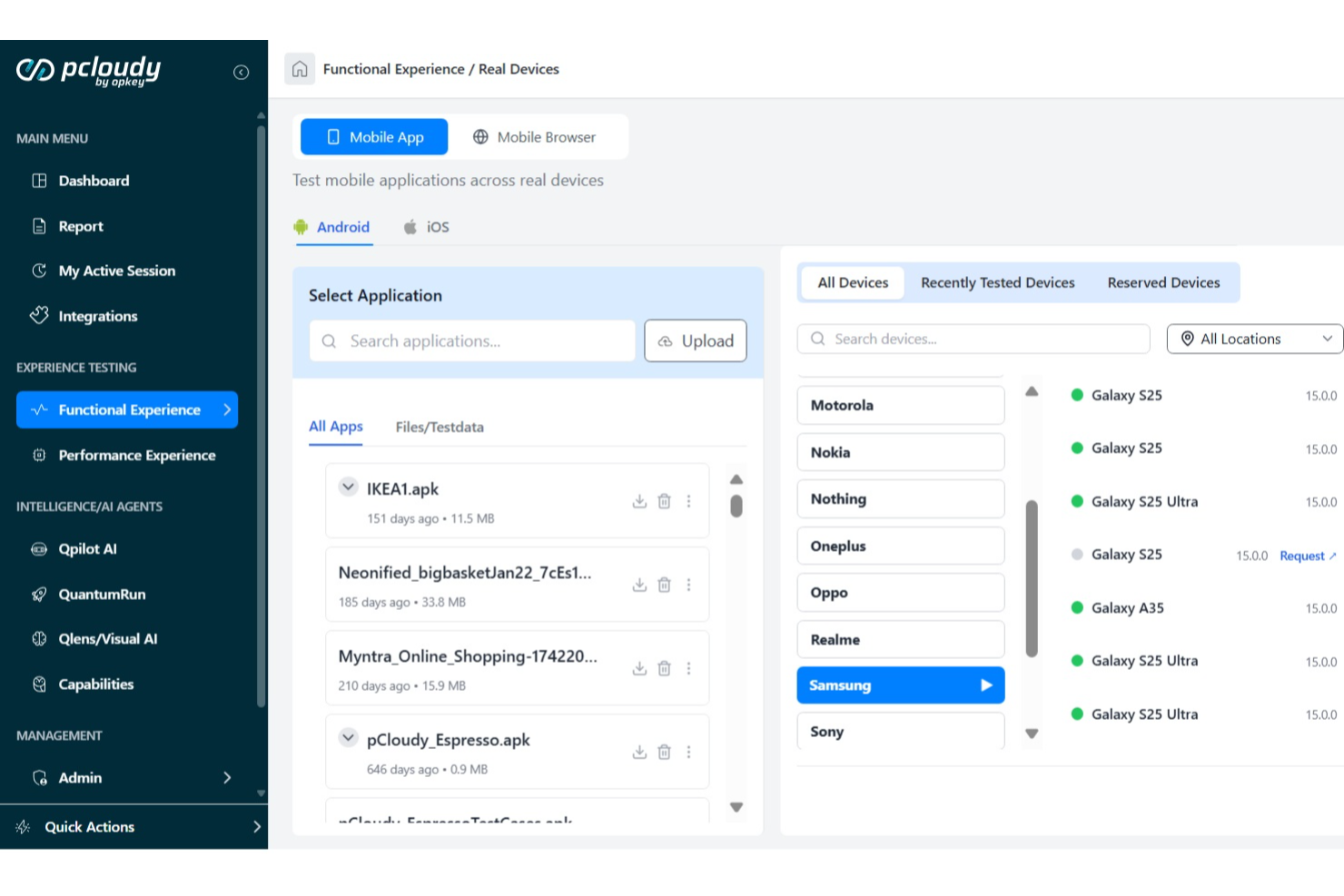Open the All Locations dropdown
Screen dimensions: 1344x896
(x=1255, y=339)
